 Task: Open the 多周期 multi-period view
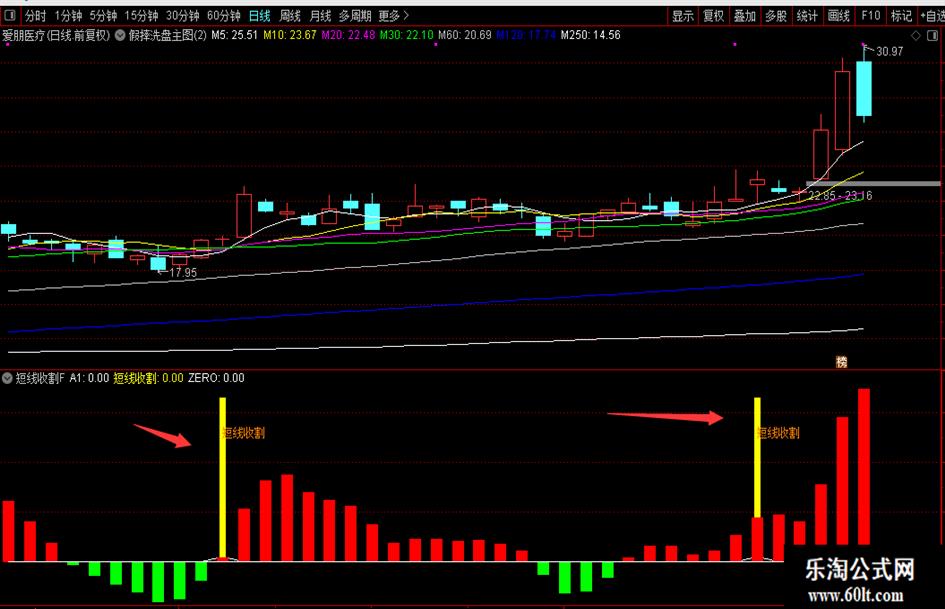point(355,16)
